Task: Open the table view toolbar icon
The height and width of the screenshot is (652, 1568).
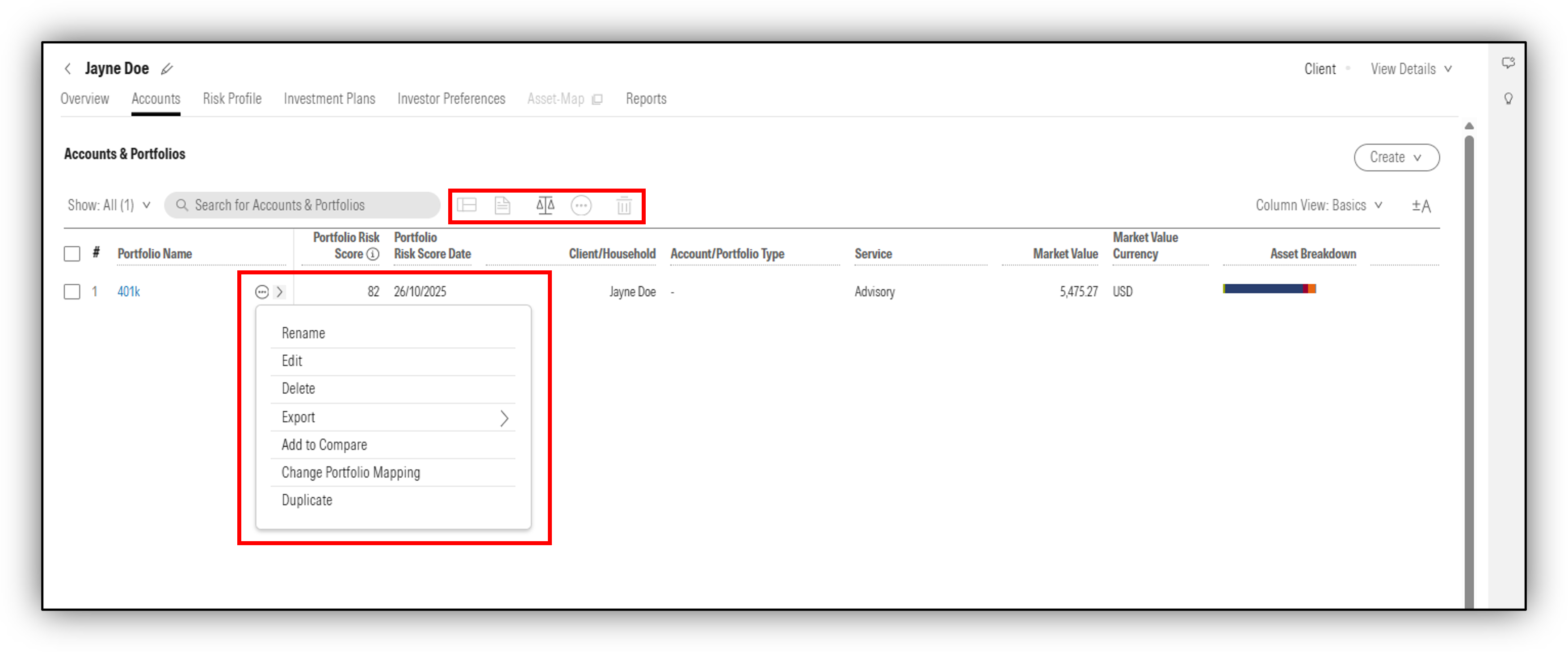Action: (467, 205)
